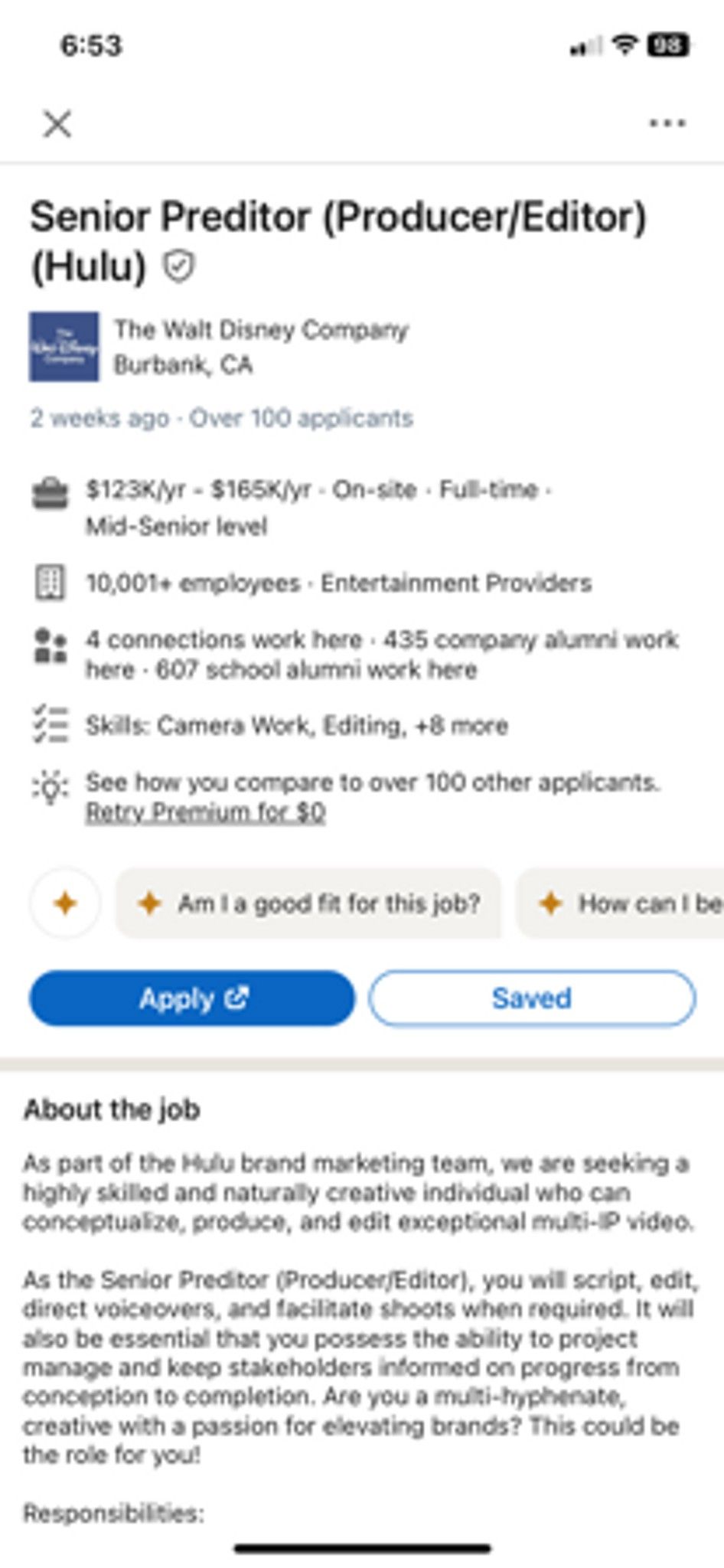Tap the lightbulb insights icon
The width and height of the screenshot is (724, 1568).
[x=51, y=786]
